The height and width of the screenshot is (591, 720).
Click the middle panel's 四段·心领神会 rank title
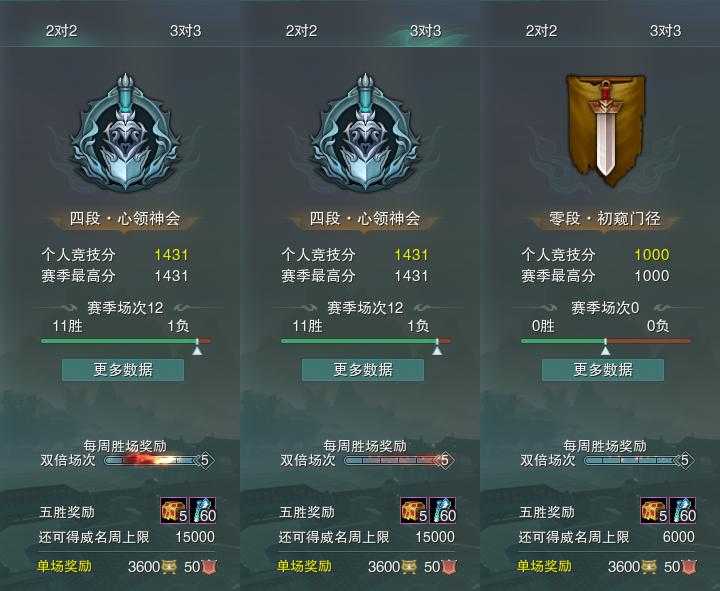click(x=365, y=219)
